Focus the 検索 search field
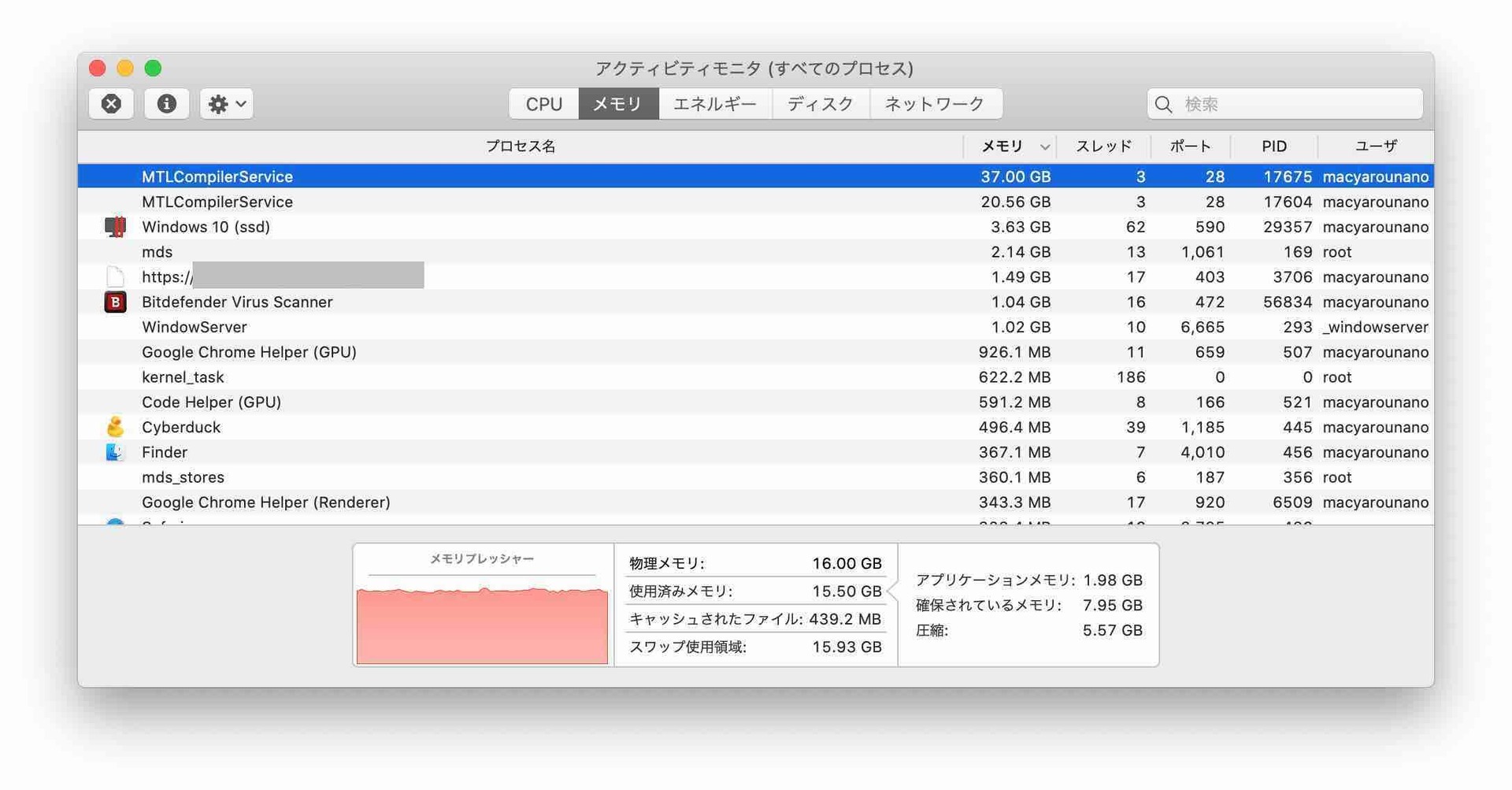 1285,104
